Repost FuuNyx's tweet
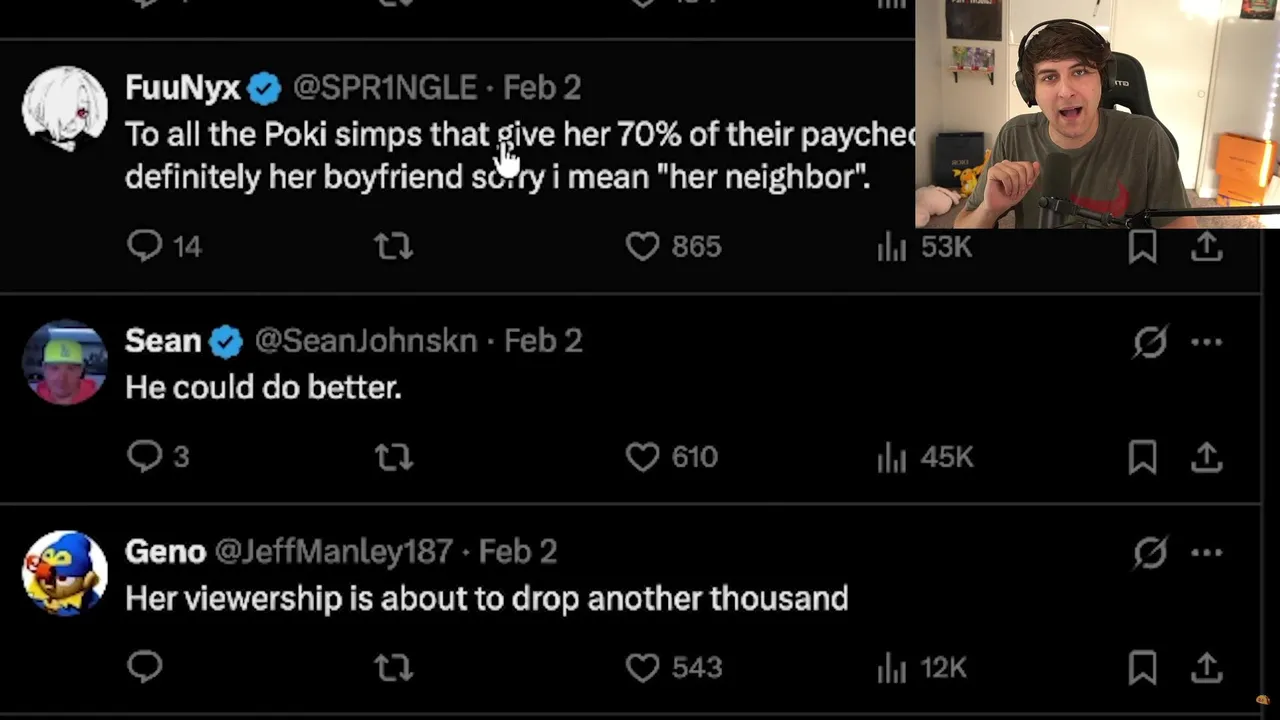Viewport: 1280px width, 720px height. click(393, 246)
